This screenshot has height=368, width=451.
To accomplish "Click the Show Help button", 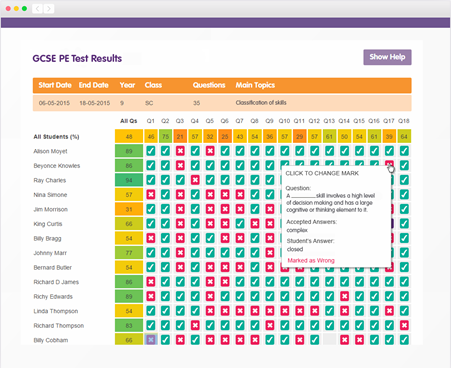I will [x=387, y=57].
